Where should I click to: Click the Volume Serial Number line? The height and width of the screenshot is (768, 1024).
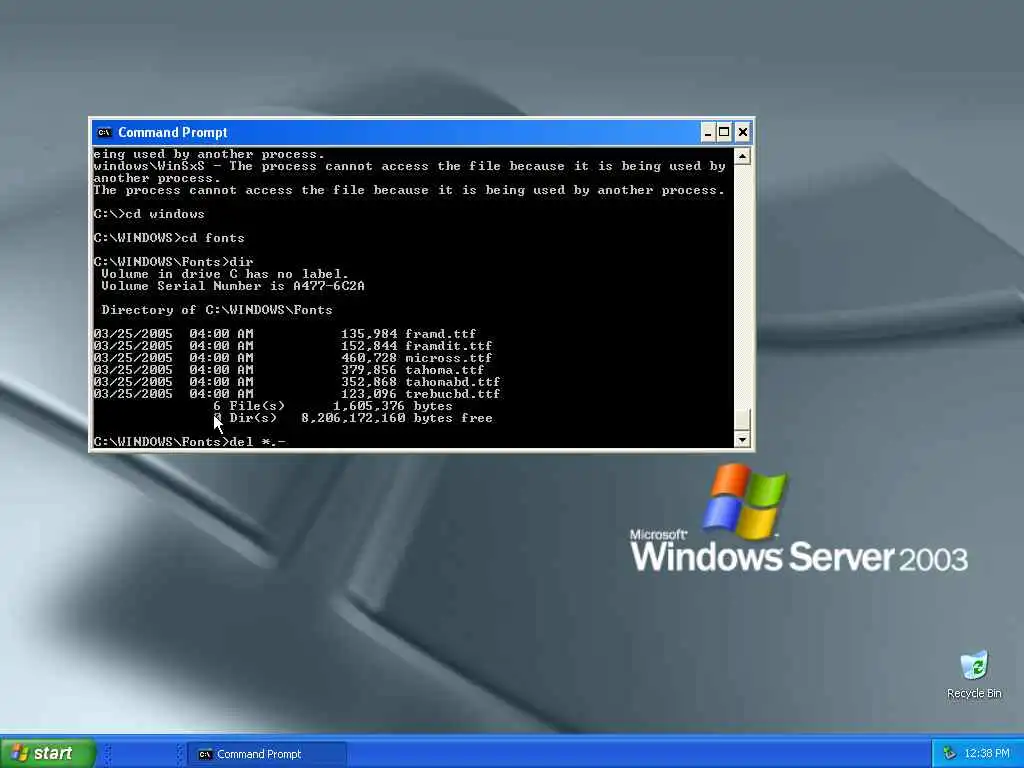[x=232, y=286]
